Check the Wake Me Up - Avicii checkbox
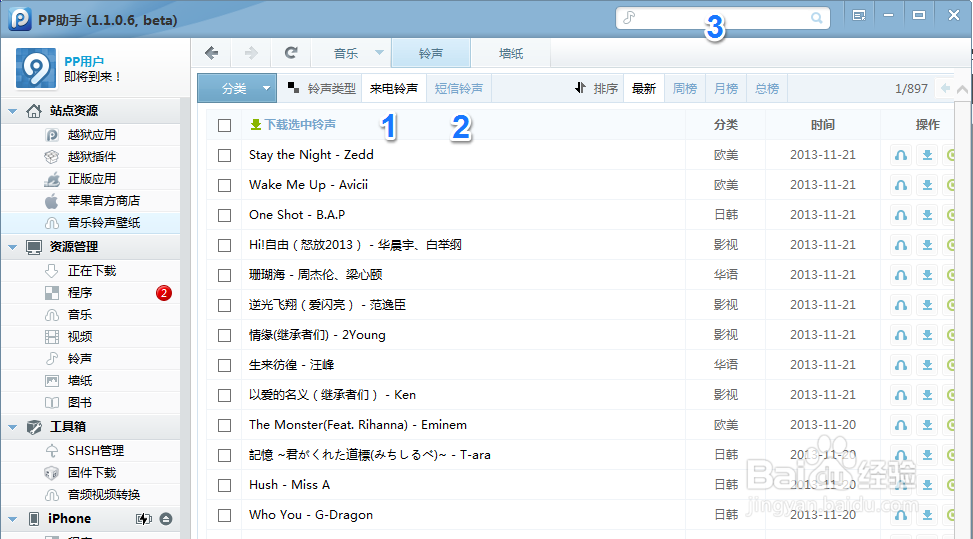 click(x=225, y=185)
